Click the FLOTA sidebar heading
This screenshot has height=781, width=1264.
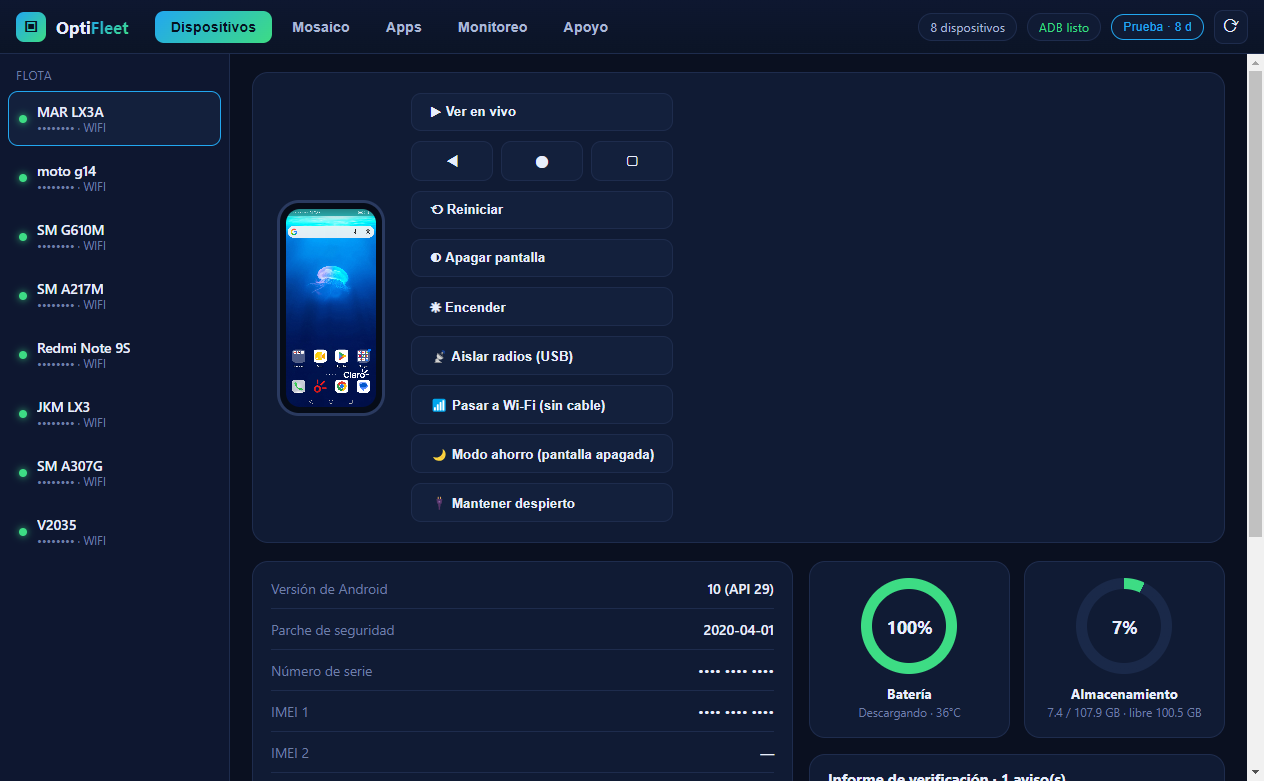[34, 76]
